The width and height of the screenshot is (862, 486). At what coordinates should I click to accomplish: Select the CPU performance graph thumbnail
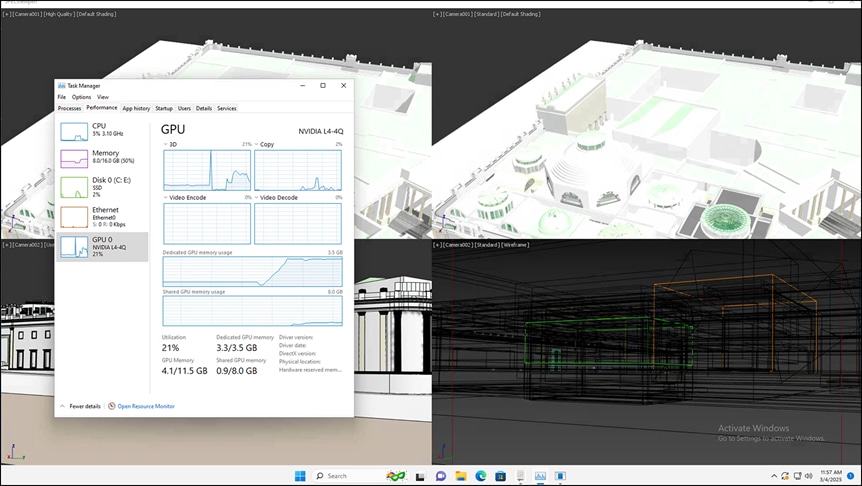[74, 132]
